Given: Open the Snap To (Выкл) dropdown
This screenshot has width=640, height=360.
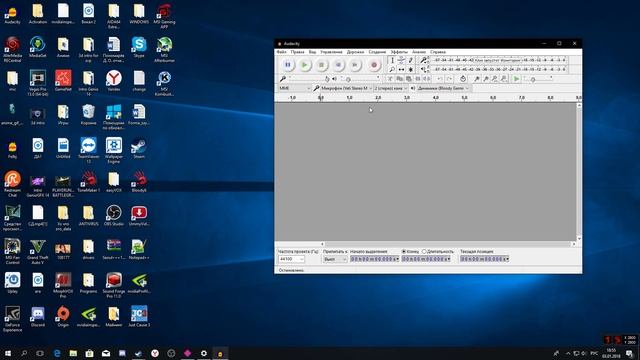Looking at the screenshot, I should pos(335,259).
